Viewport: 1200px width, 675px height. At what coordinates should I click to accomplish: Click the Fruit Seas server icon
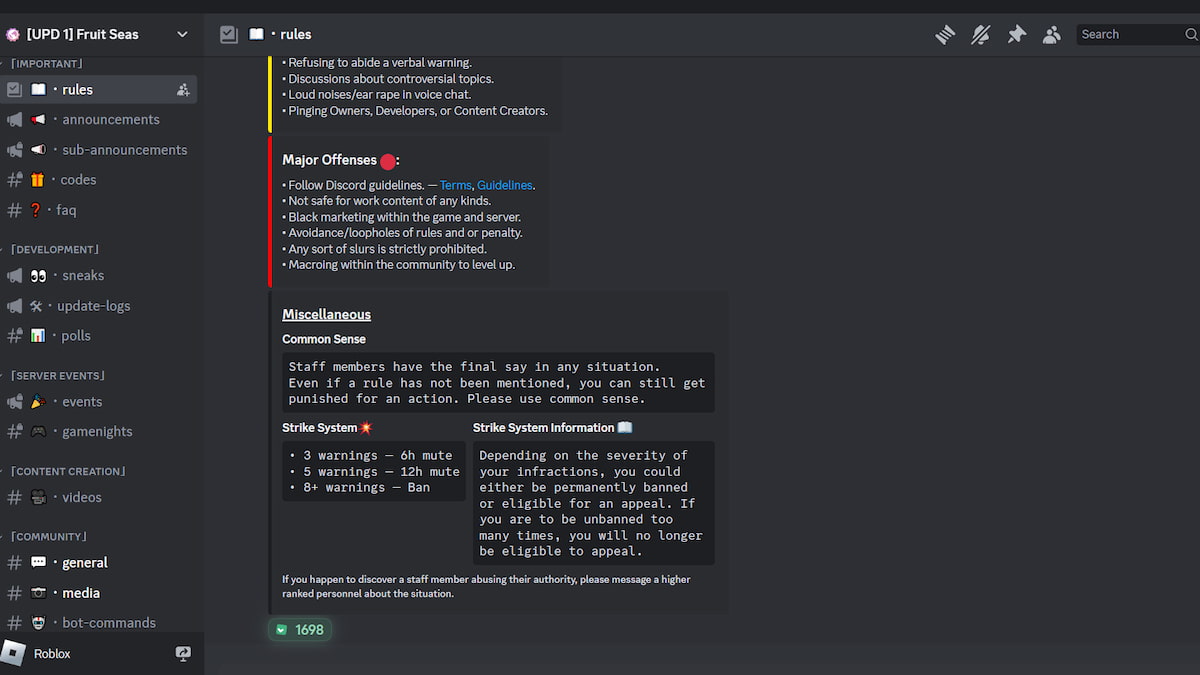coord(13,33)
